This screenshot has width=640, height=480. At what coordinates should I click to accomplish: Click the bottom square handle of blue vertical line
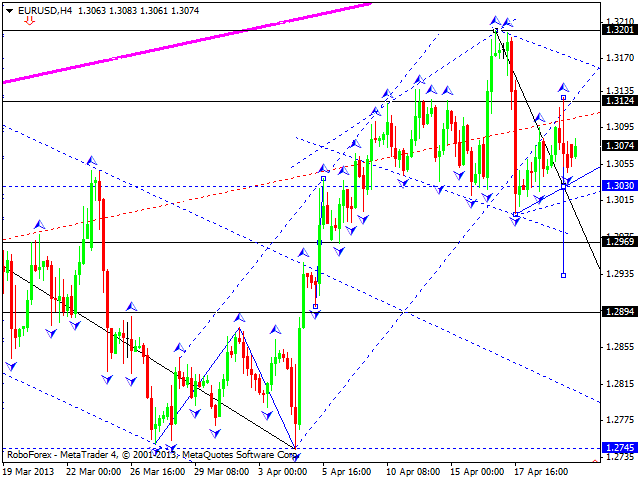(x=564, y=274)
